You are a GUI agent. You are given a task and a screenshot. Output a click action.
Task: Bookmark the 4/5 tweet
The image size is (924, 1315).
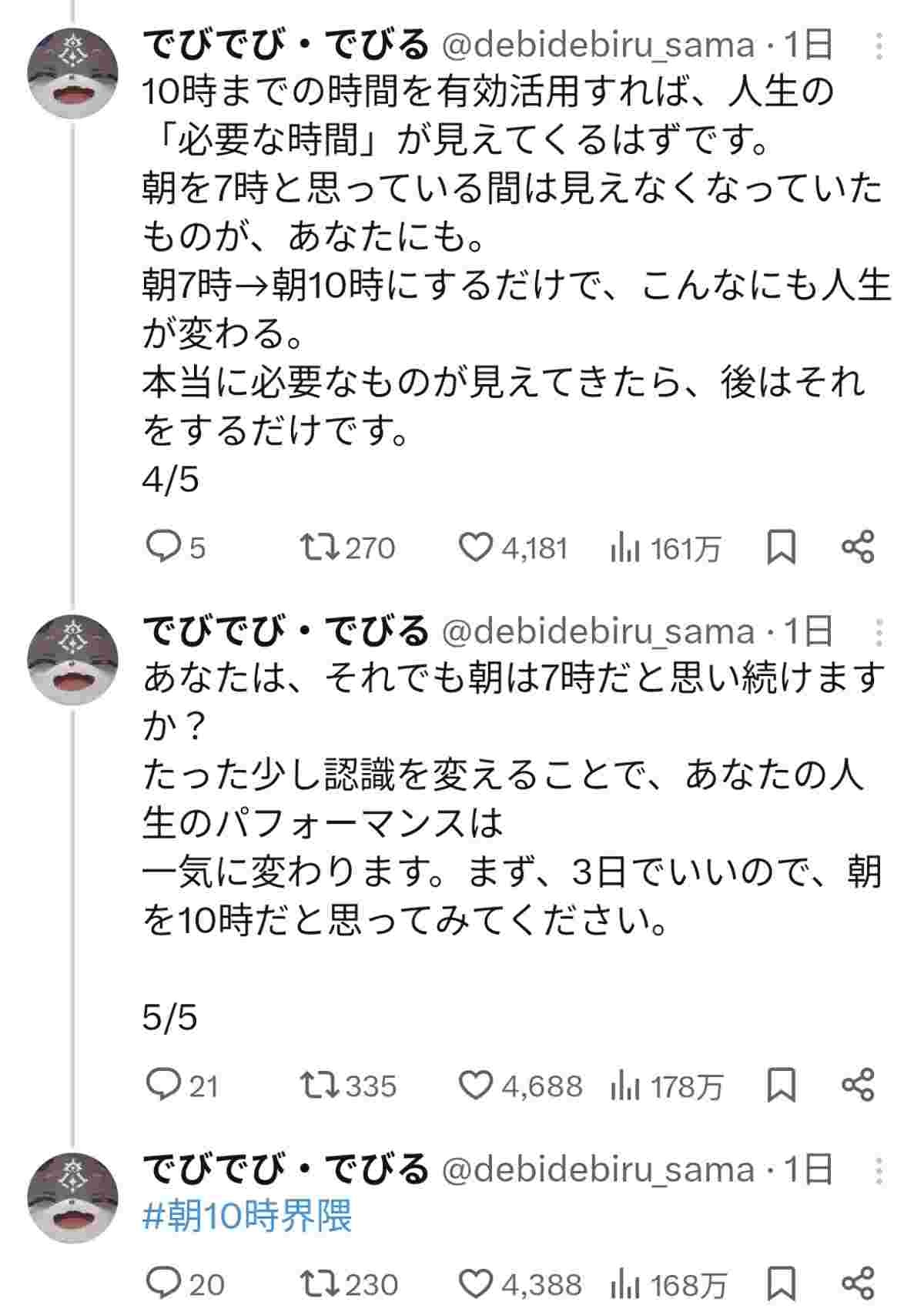pyautogui.click(x=782, y=547)
